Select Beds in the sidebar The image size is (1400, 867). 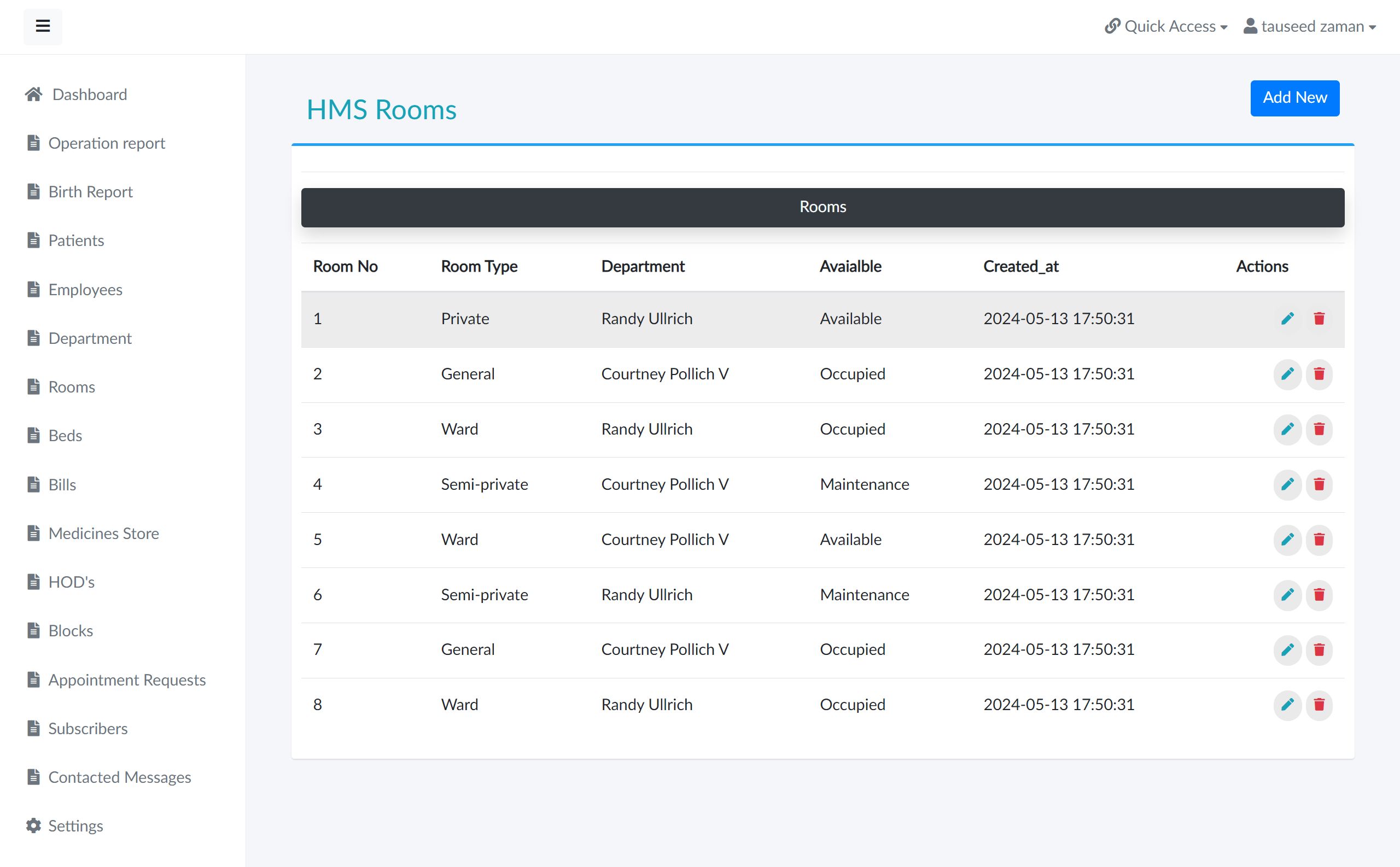pos(65,436)
